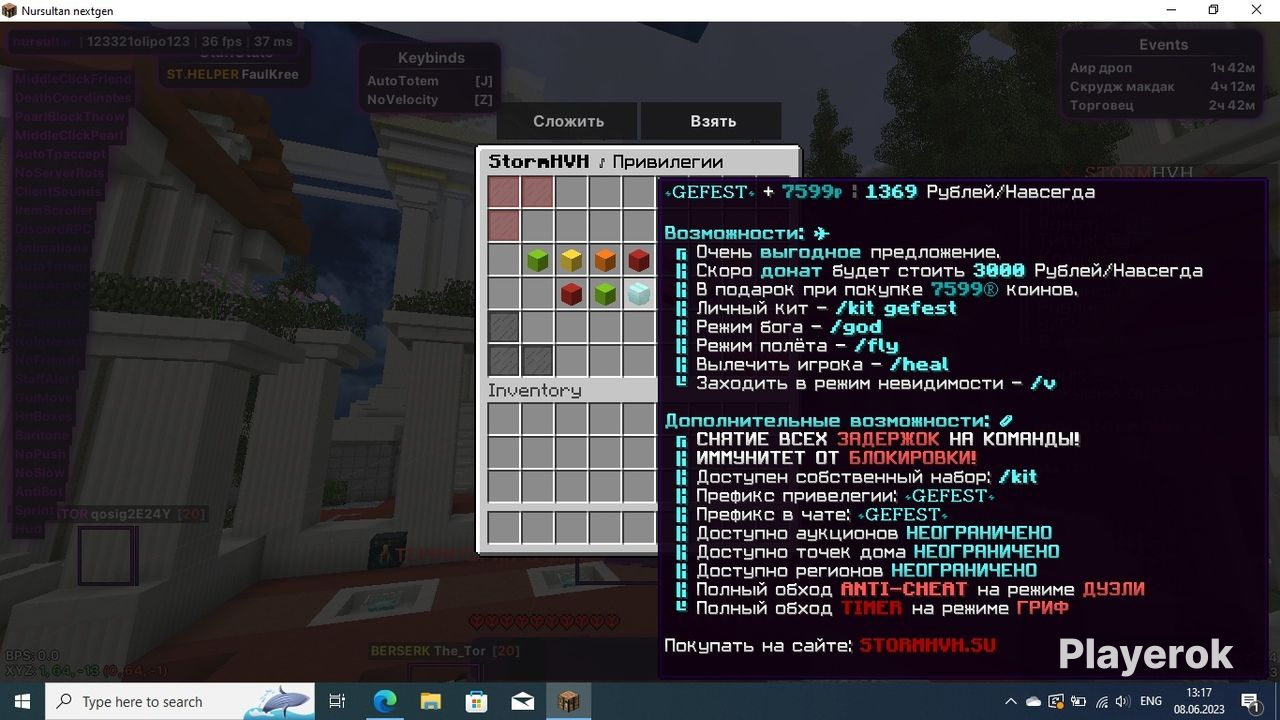Click the Скрудж макдак event row
Viewport: 1280px width, 720px height.
1162,87
